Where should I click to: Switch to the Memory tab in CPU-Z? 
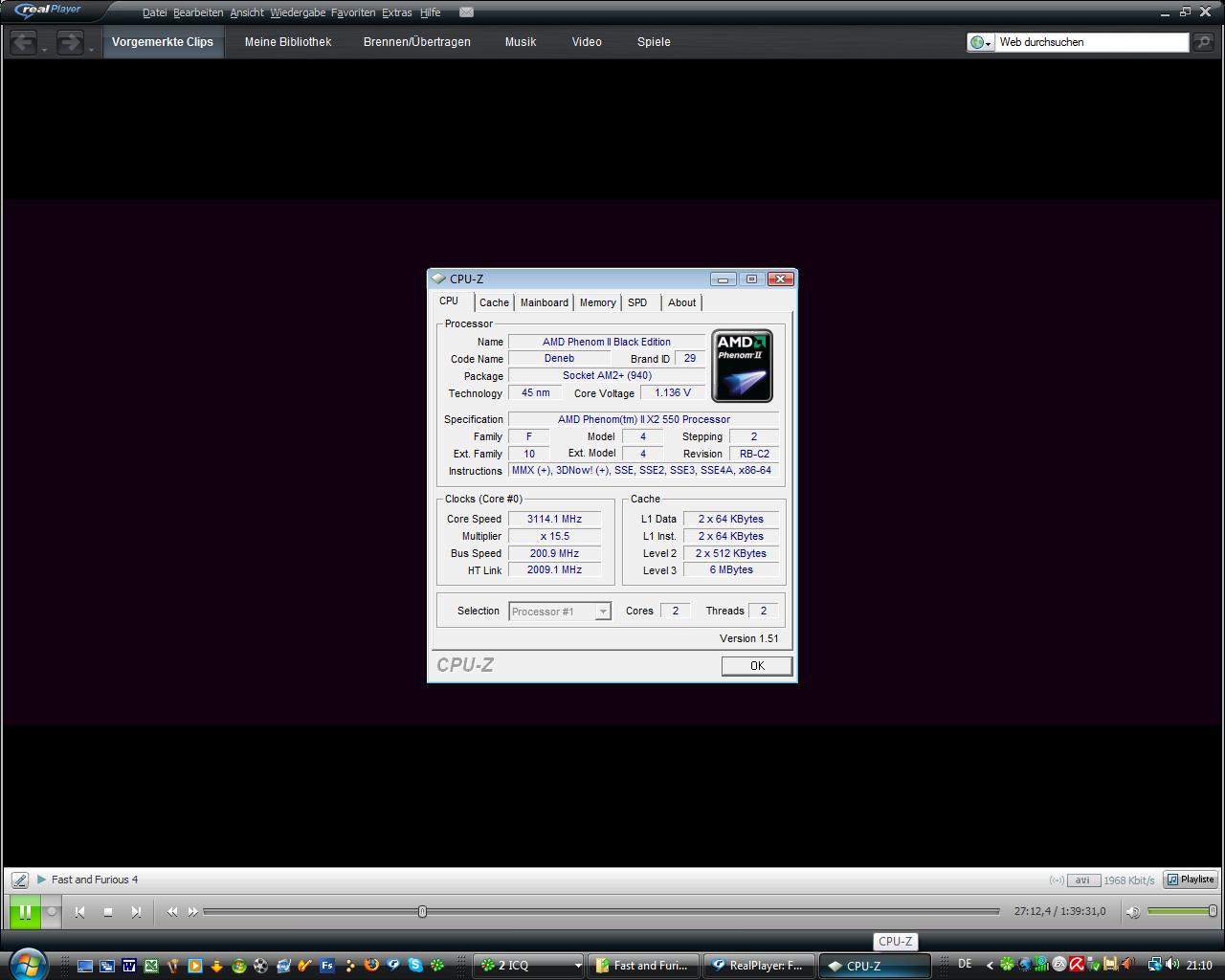[x=598, y=302]
